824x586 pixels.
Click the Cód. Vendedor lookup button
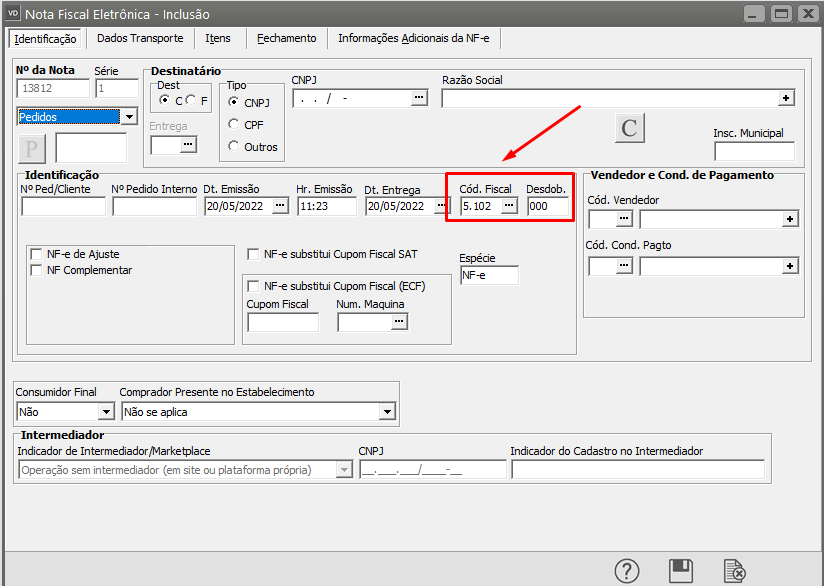pos(624,218)
